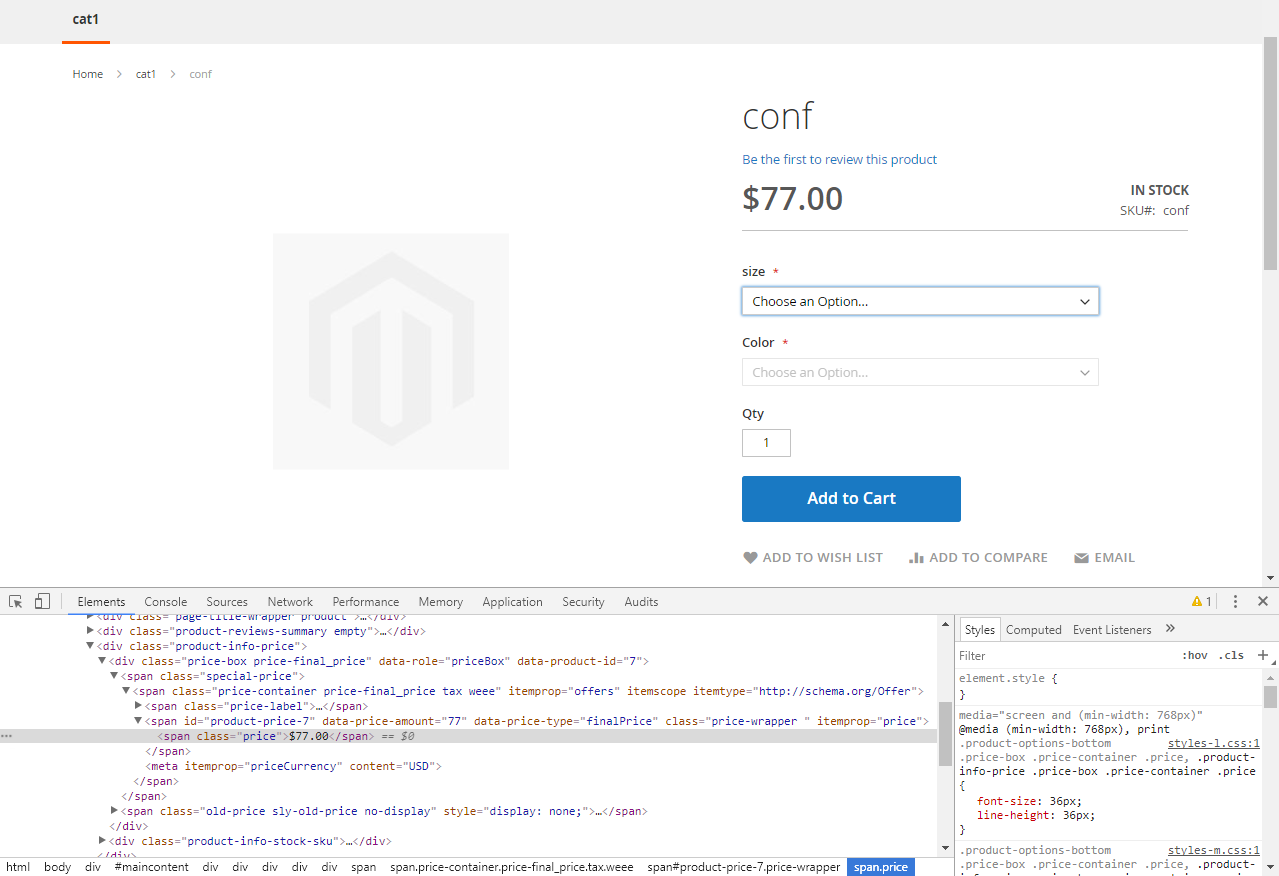Close the DevTools panel
This screenshot has width=1279, height=876.
pyautogui.click(x=1263, y=601)
